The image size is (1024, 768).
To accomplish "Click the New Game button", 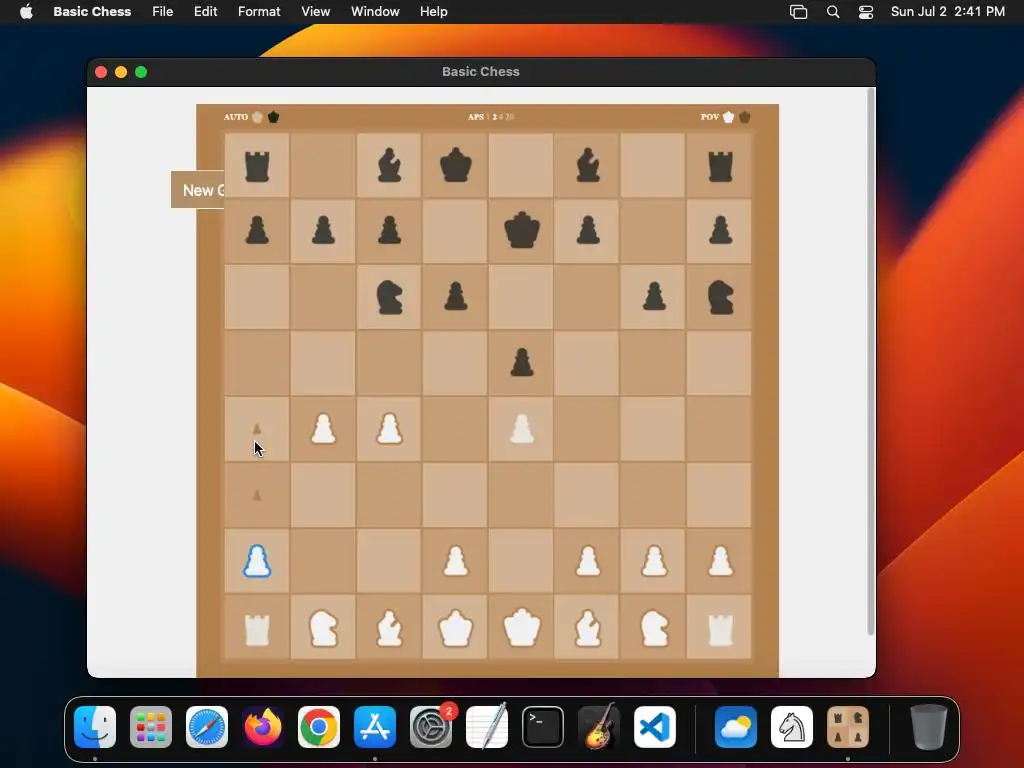I will 198,190.
